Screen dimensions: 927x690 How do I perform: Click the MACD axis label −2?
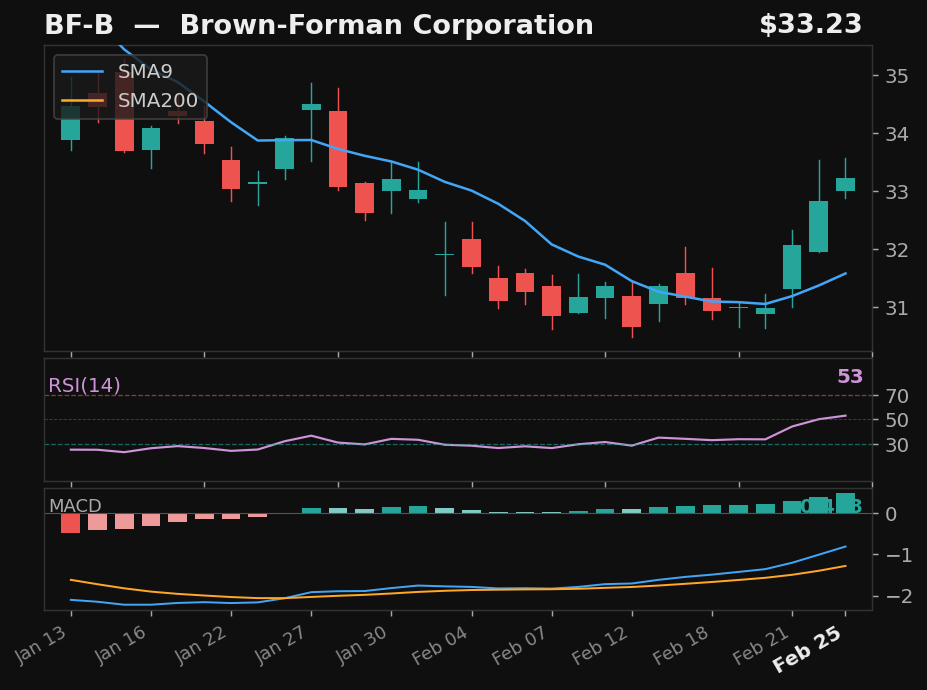tap(899, 596)
